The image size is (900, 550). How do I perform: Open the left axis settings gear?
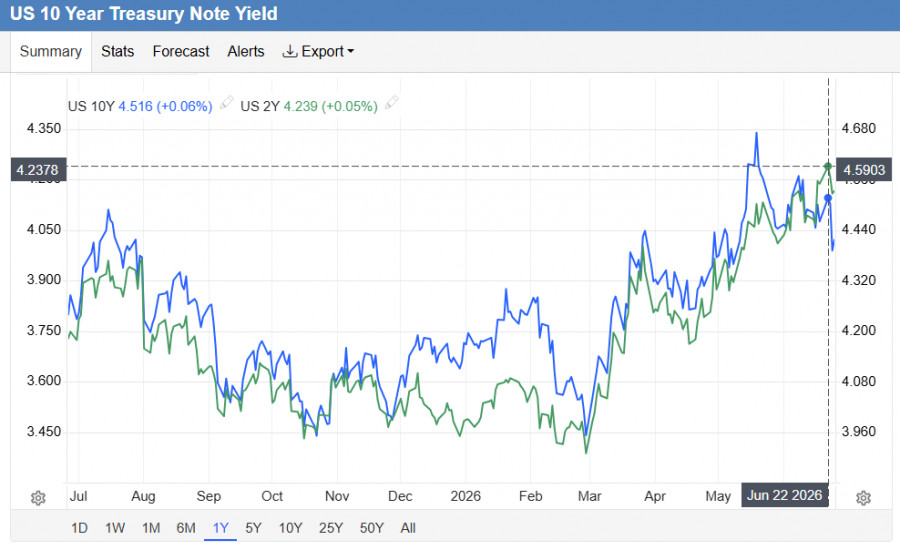[x=38, y=497]
